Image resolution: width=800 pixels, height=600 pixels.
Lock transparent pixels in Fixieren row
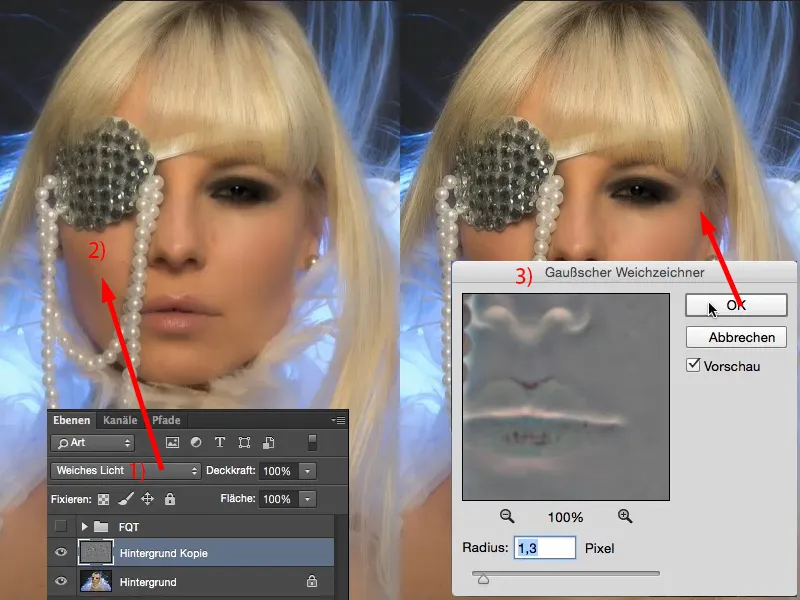click(104, 499)
